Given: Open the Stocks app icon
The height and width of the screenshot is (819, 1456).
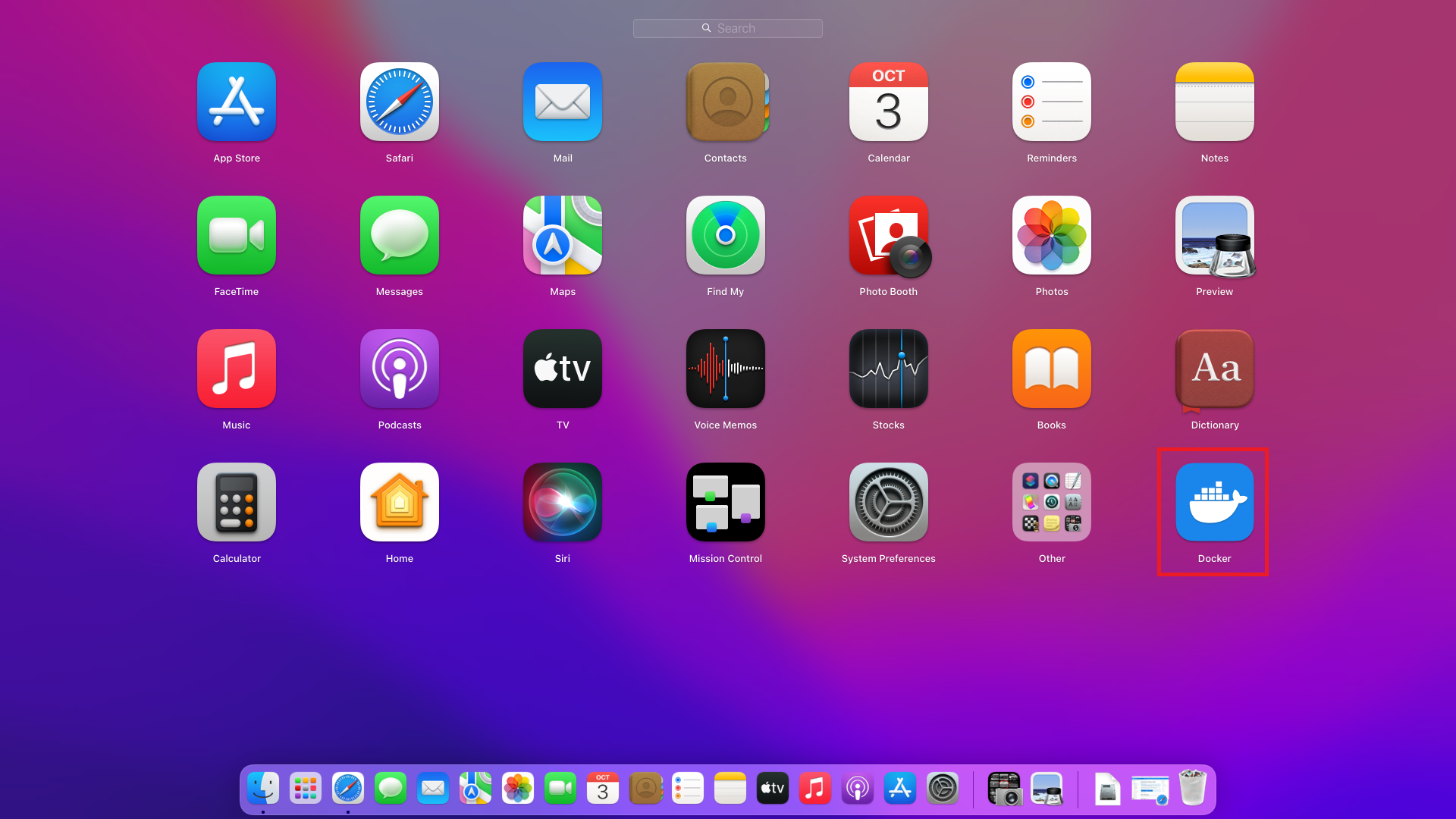Looking at the screenshot, I should click(x=888, y=369).
